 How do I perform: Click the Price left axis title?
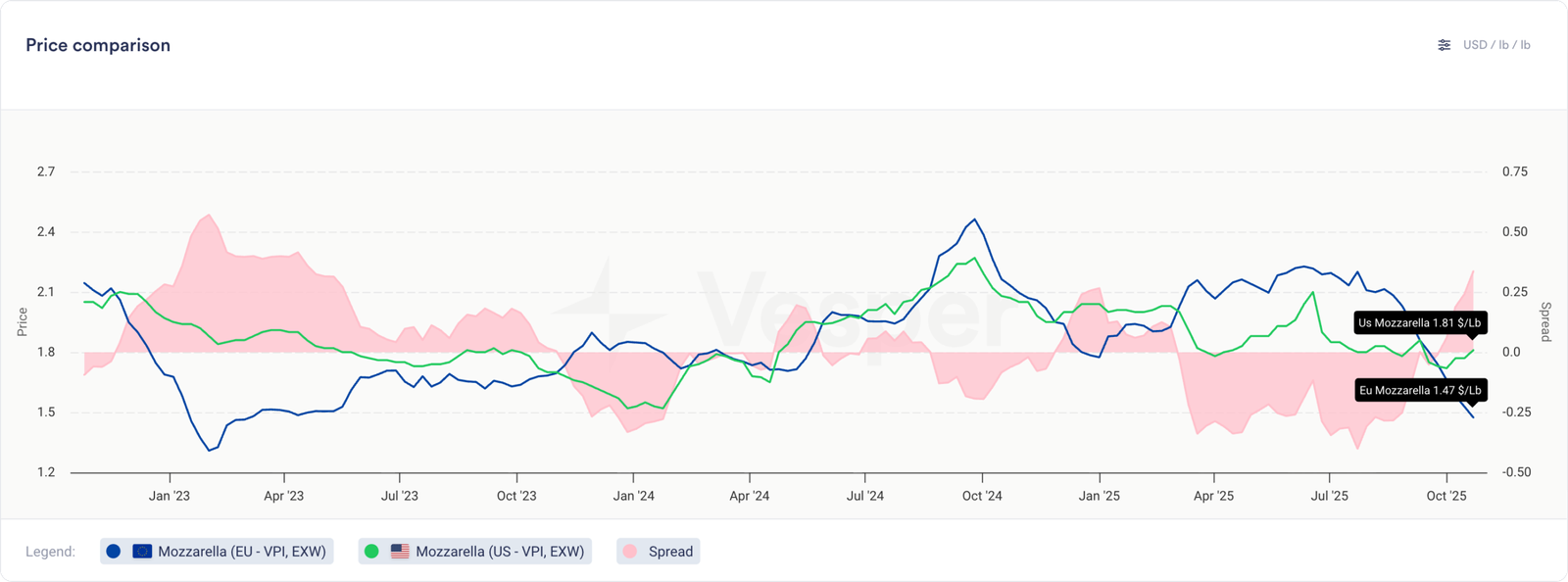(23, 321)
